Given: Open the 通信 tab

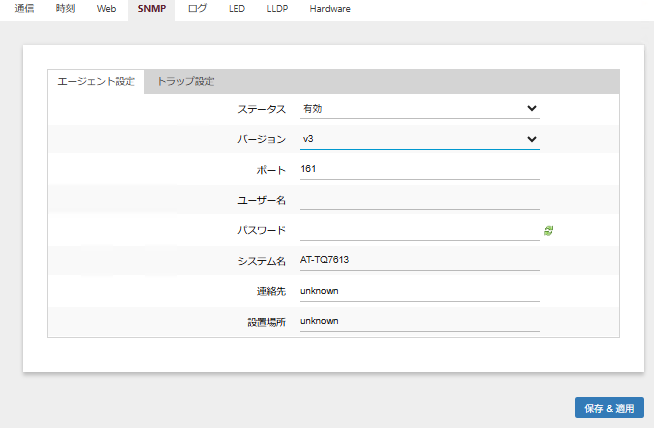Looking at the screenshot, I should 25,9.
